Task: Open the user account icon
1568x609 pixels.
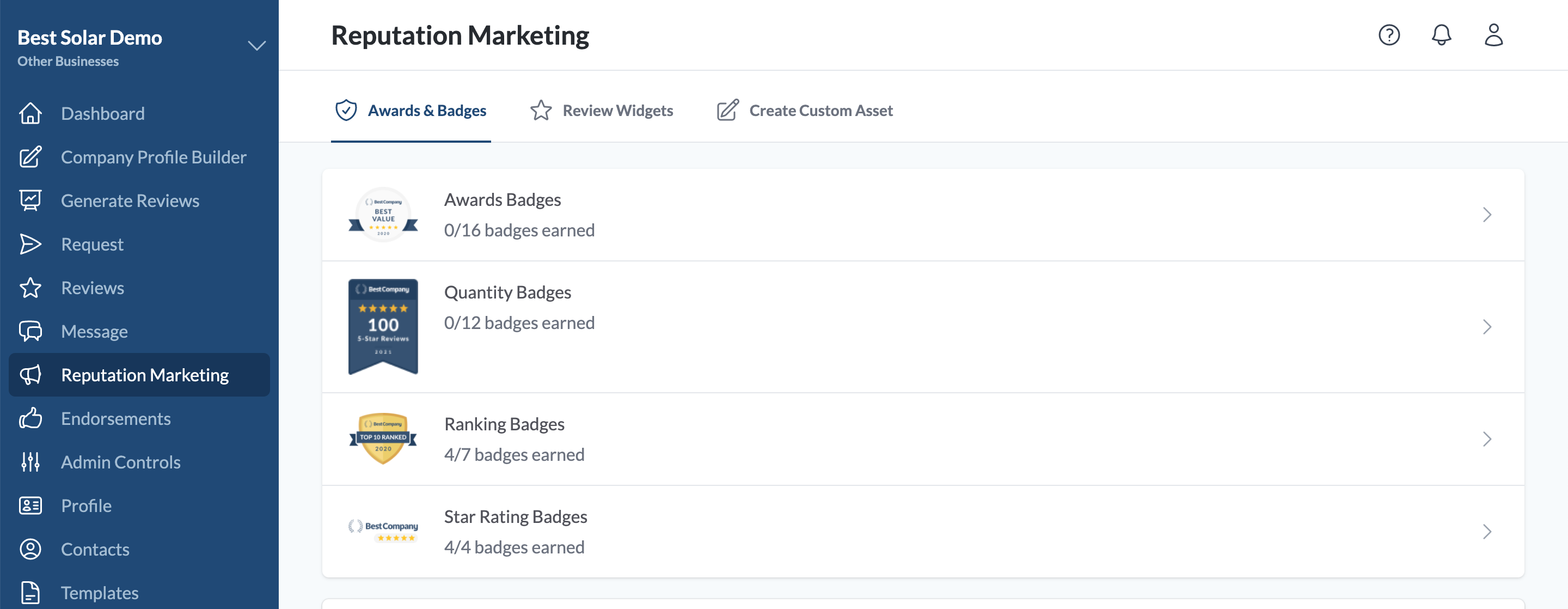Action: [1493, 35]
